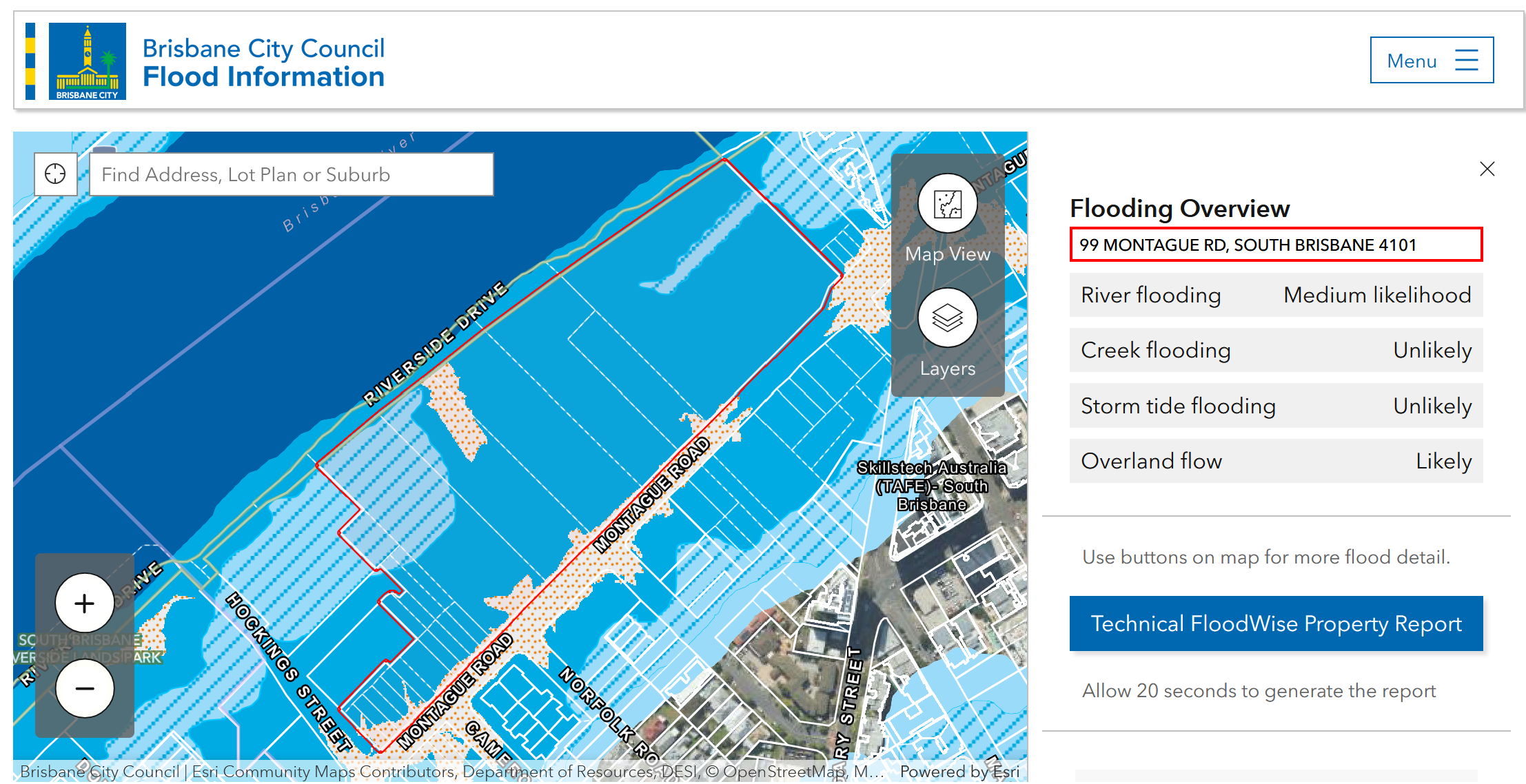This screenshot has width=1526, height=784.
Task: Open the hamburger Menu button
Action: pos(1431,61)
